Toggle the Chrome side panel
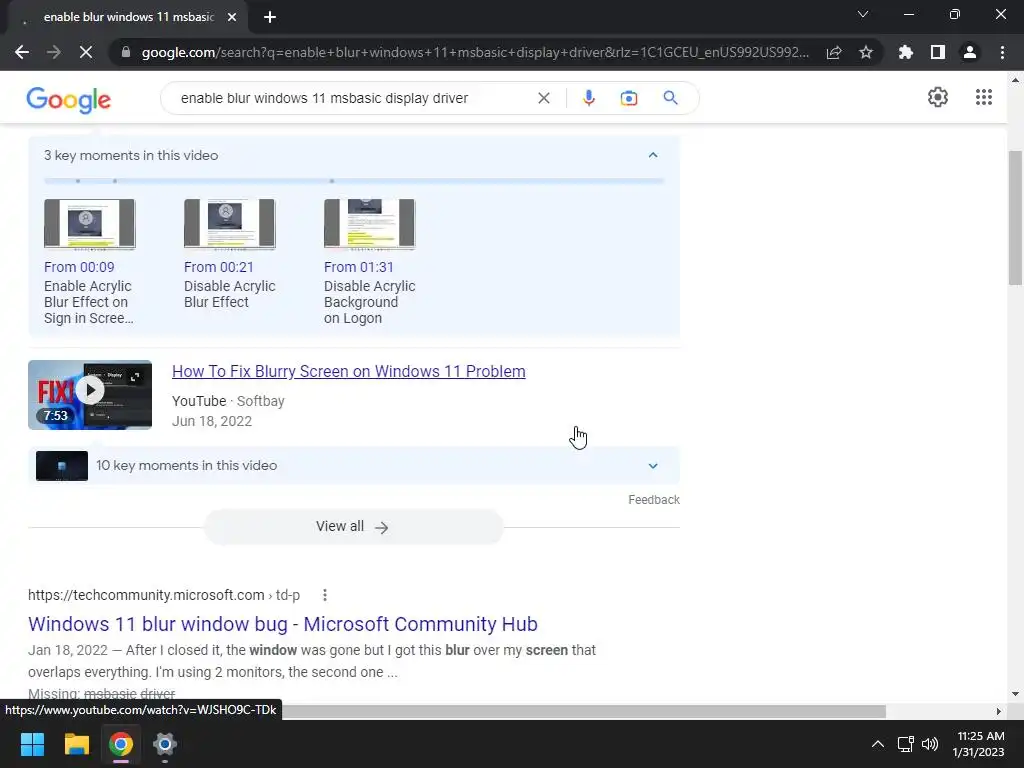Viewport: 1024px width, 768px height. point(938,52)
